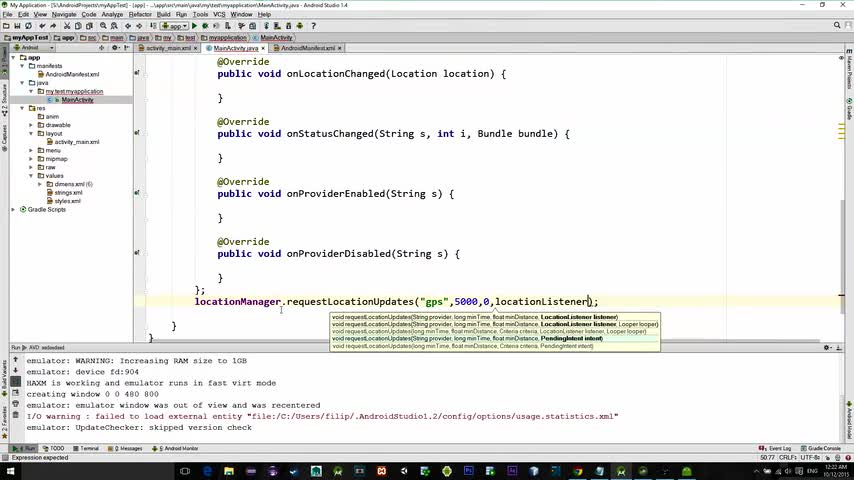Open the Event Log
This screenshot has width=854, height=480.
click(x=775, y=448)
